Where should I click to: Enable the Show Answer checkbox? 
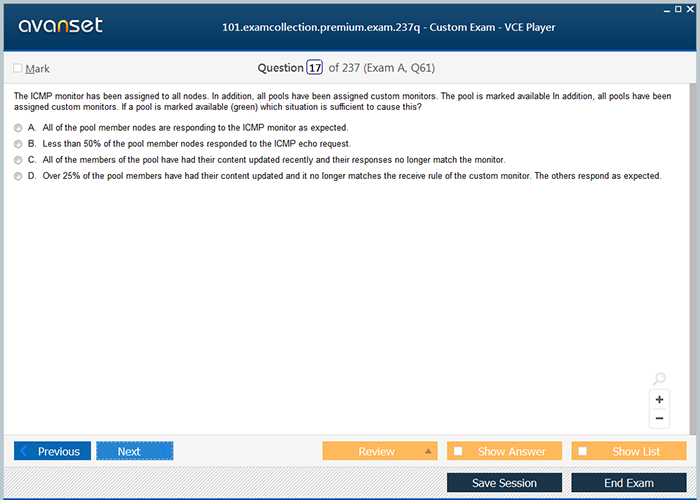pos(458,451)
